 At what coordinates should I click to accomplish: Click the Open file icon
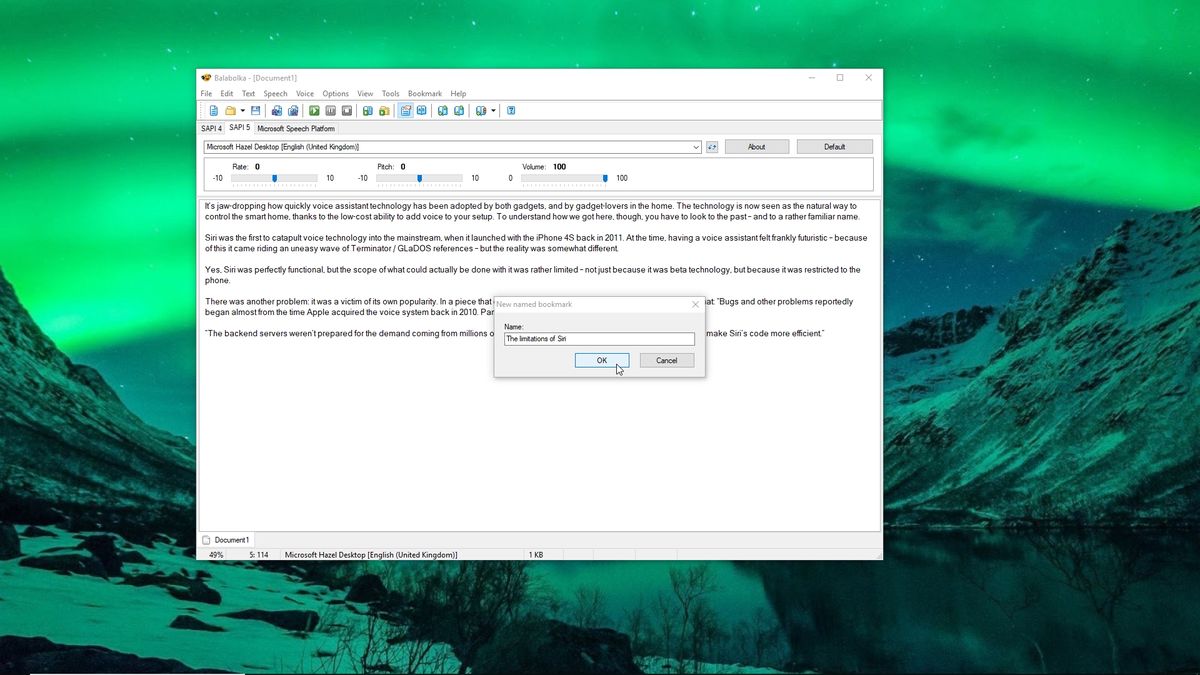click(232, 110)
